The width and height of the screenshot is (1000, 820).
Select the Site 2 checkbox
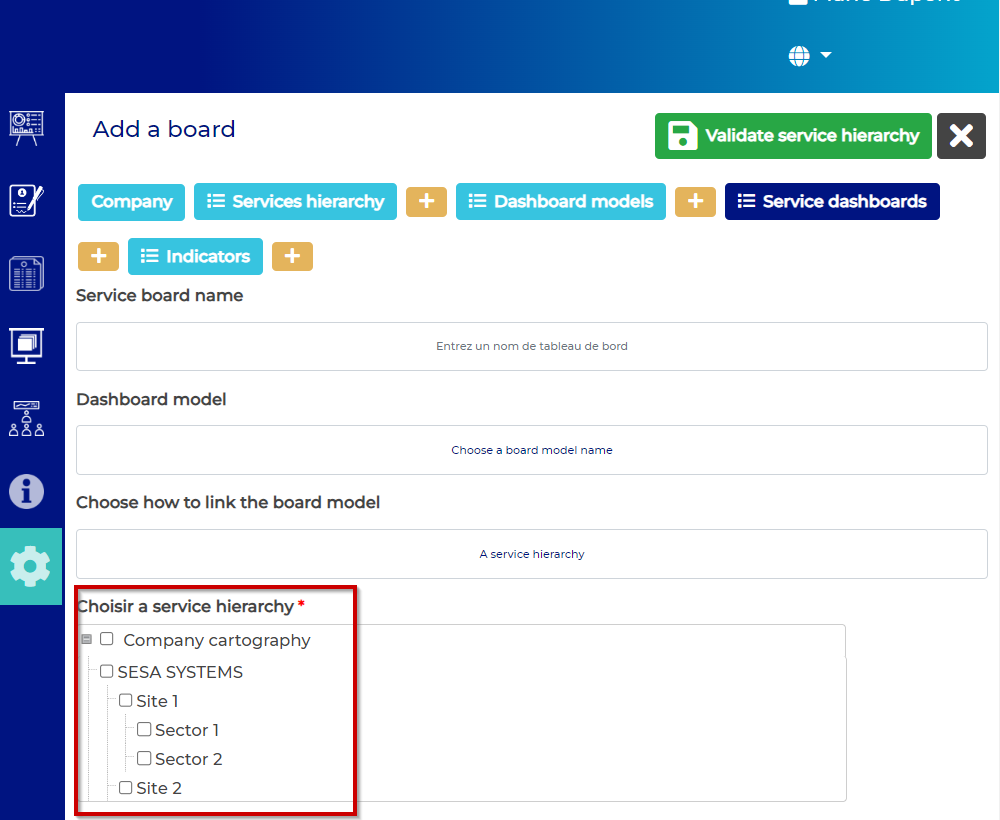click(x=126, y=788)
